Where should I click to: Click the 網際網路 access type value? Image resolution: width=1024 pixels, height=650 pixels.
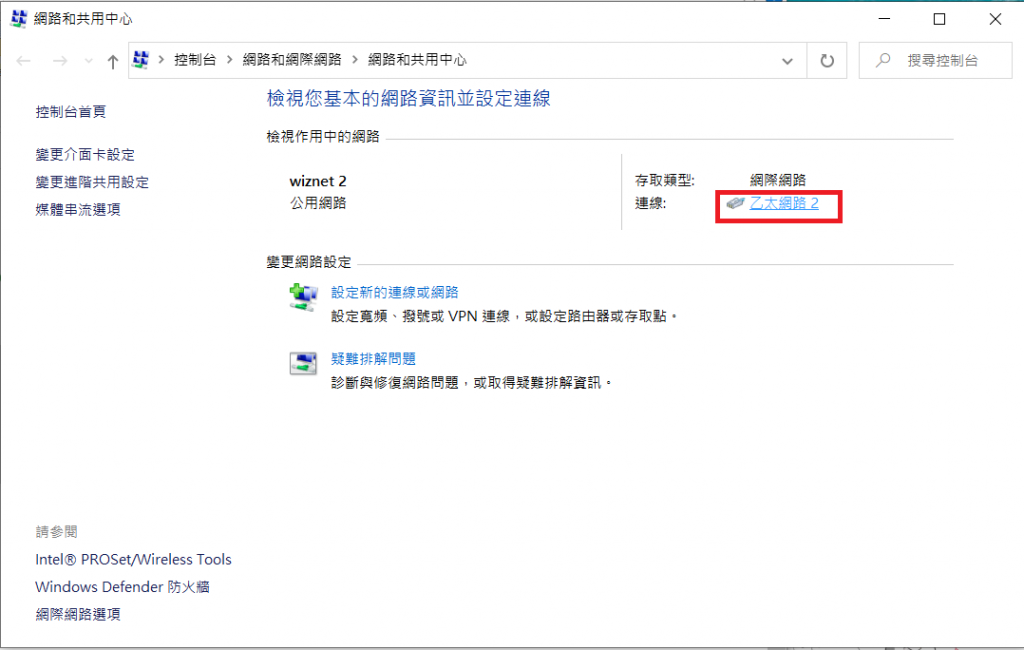778,180
